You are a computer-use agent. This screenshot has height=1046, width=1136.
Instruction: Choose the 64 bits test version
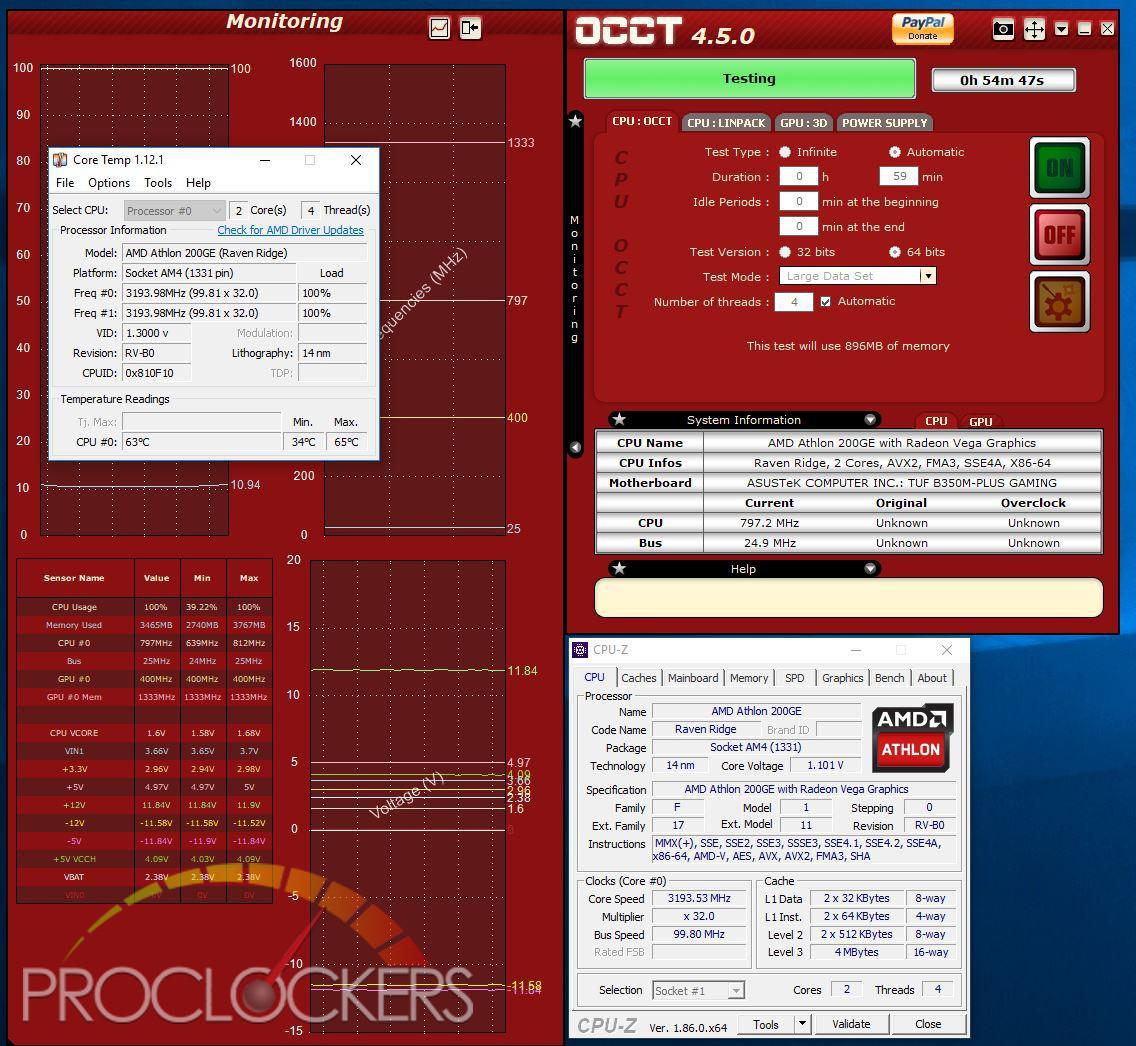pos(895,252)
